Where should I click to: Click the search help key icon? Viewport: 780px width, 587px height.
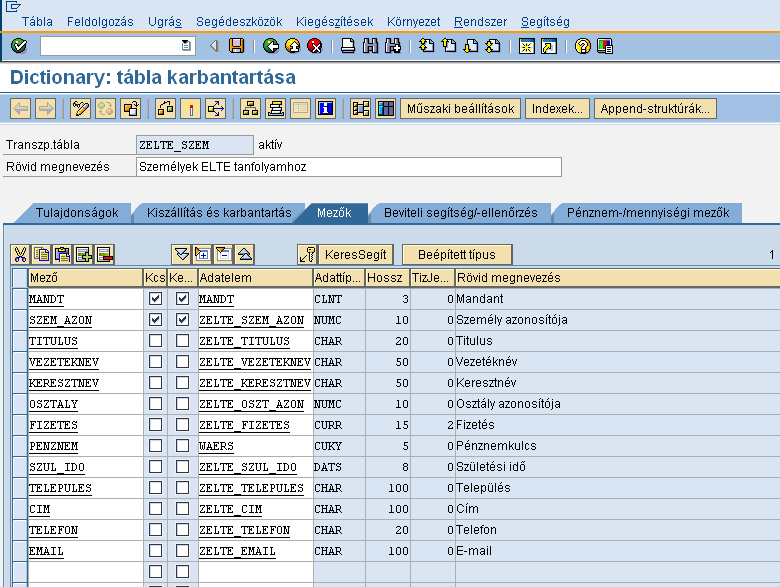pyautogui.click(x=307, y=255)
